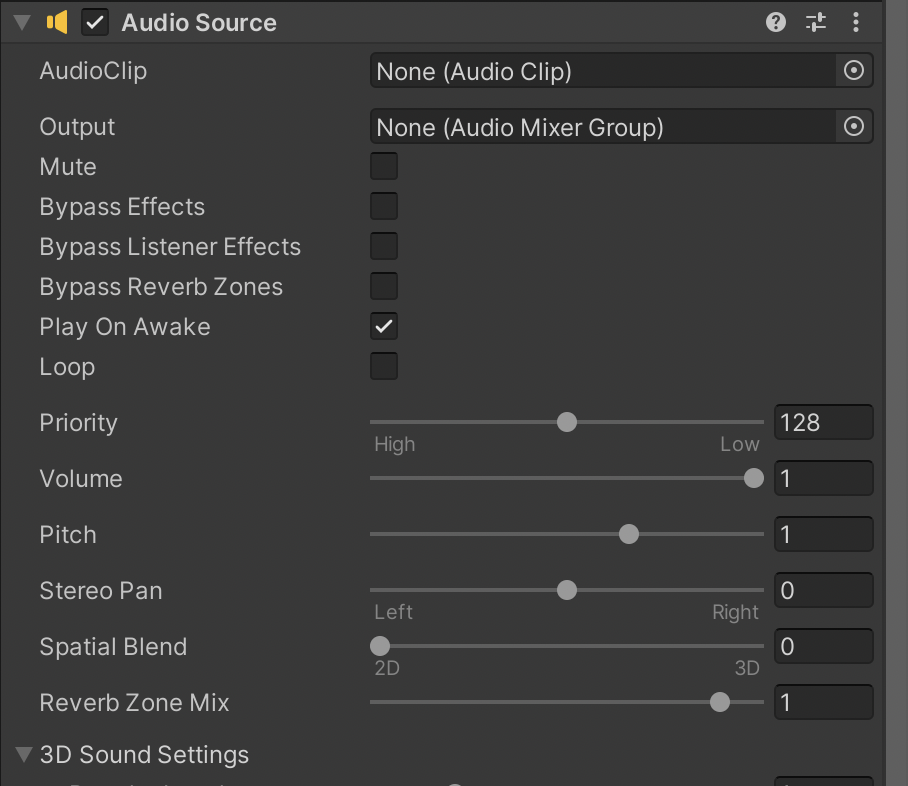This screenshot has height=786, width=908.
Task: Click the Priority slider handle
Action: click(x=567, y=422)
